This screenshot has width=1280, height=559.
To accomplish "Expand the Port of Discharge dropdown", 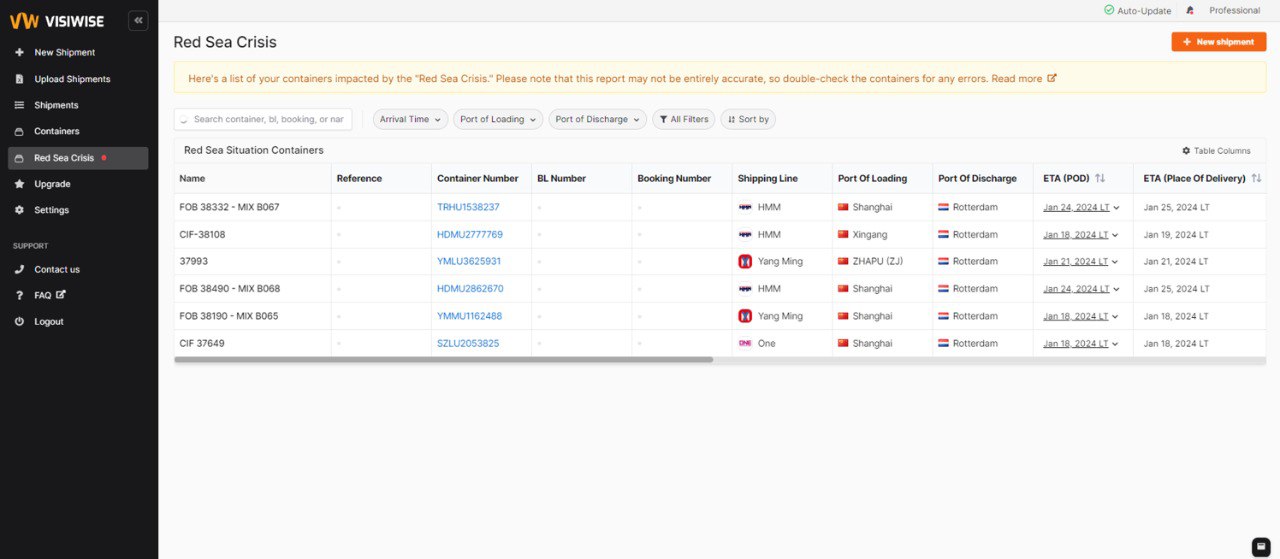I will point(597,119).
